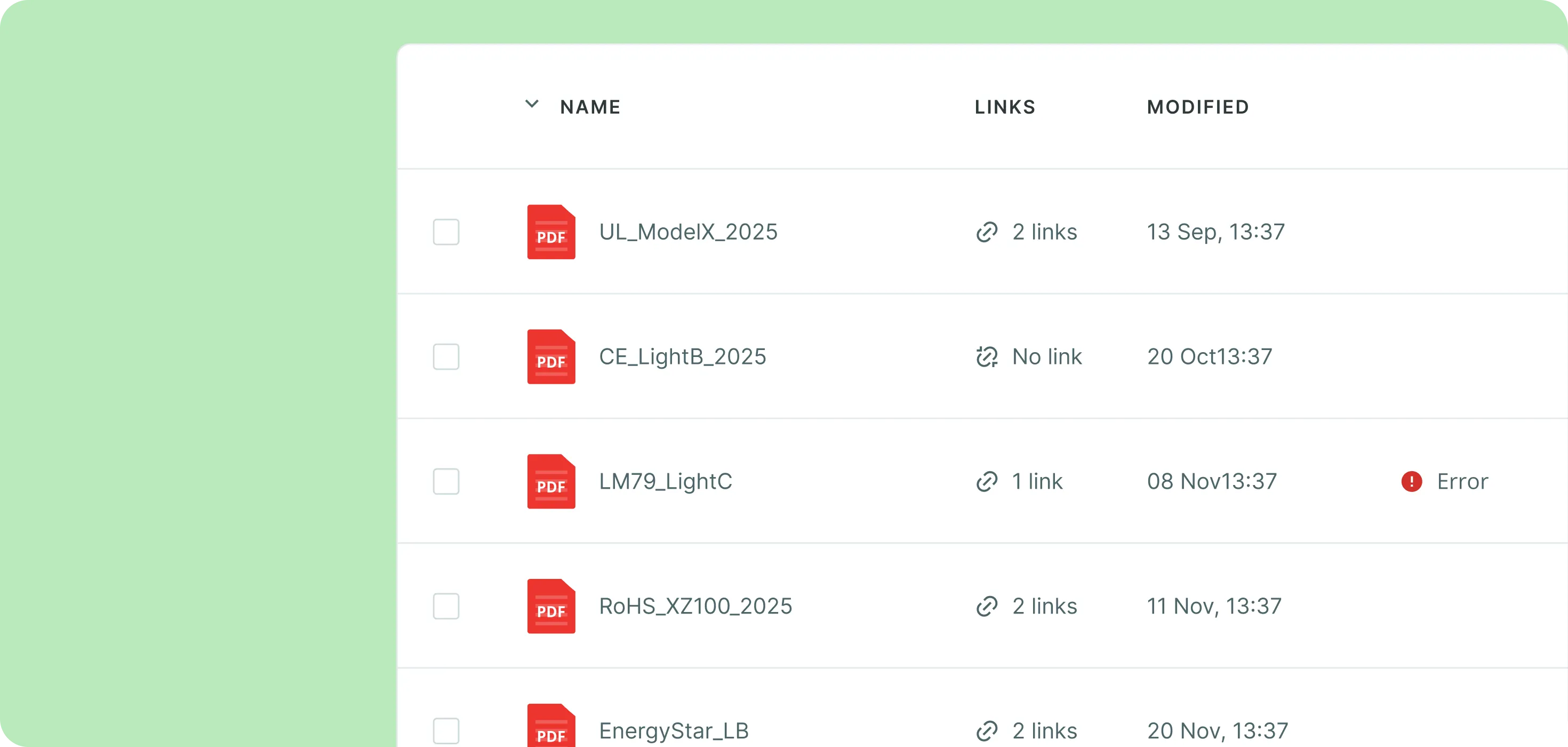Image resolution: width=1568 pixels, height=747 pixels.
Task: Tick the checkbox for CE_LightB_2025
Action: tap(446, 357)
